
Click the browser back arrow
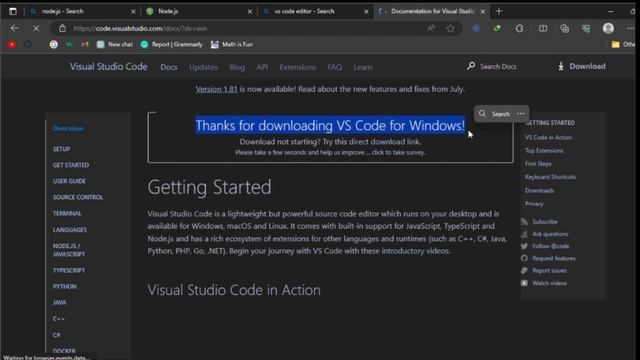15,28
